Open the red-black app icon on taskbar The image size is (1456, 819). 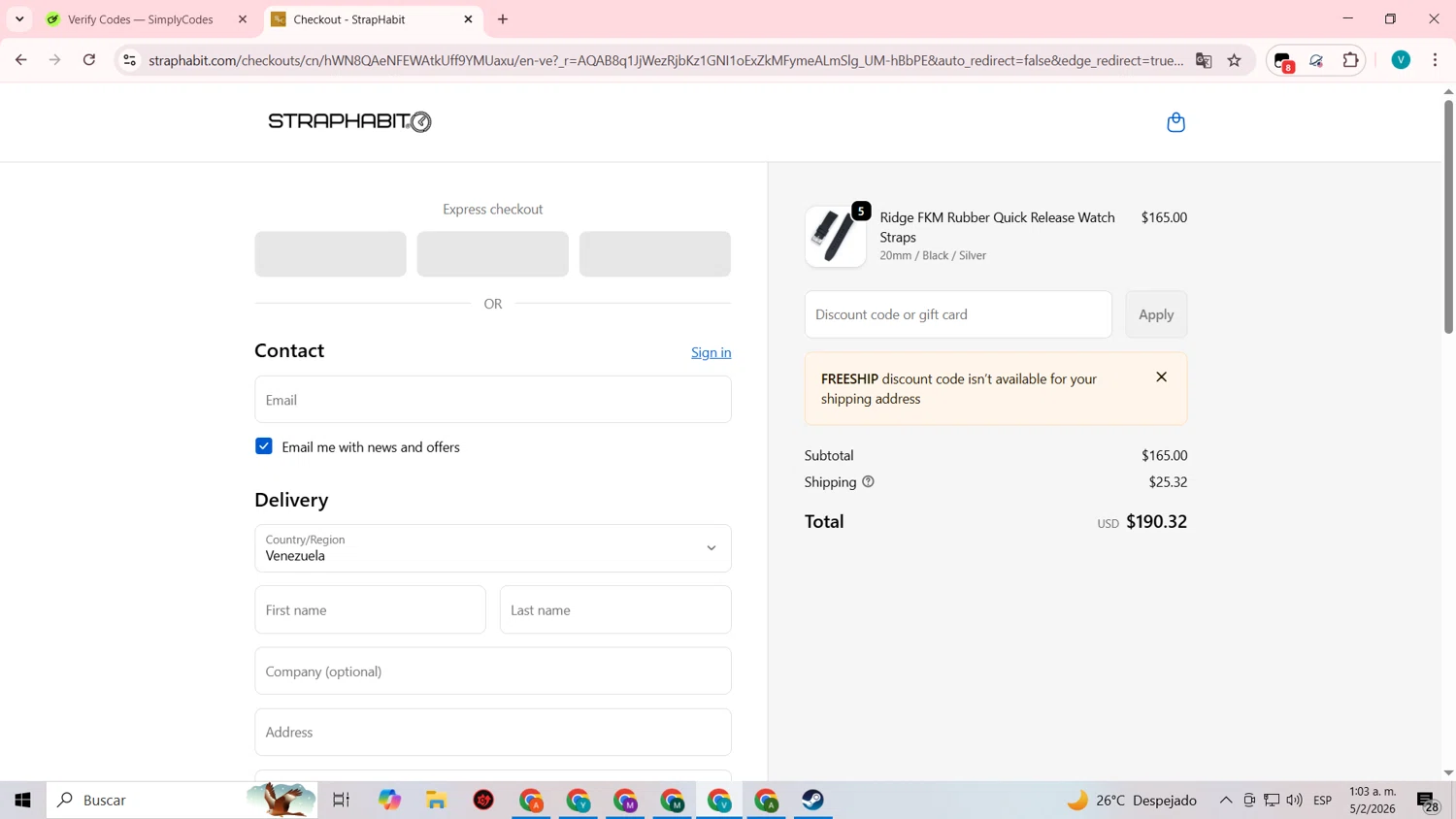tap(483, 801)
